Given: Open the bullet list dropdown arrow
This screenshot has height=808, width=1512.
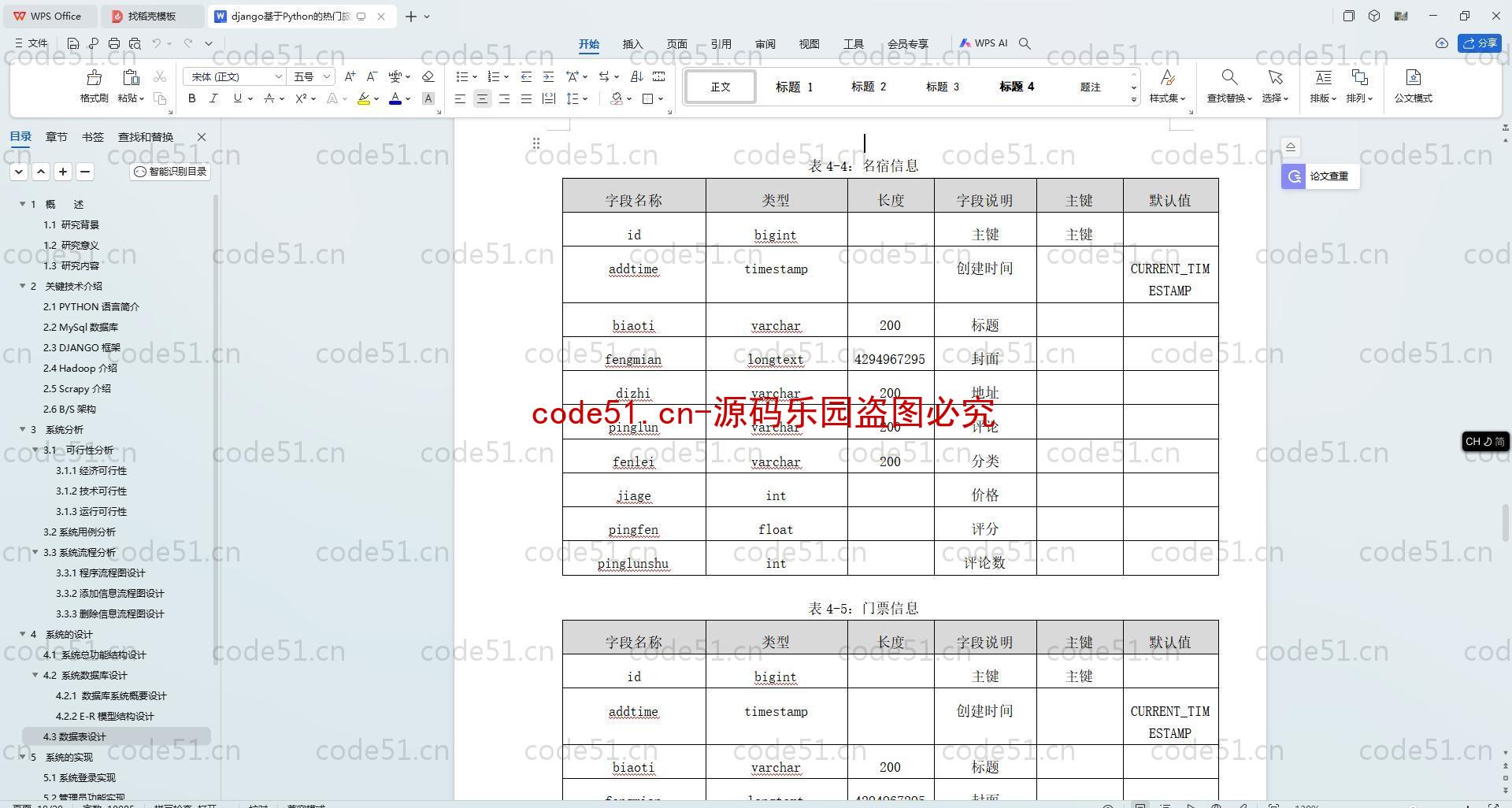Looking at the screenshot, I should click(475, 77).
